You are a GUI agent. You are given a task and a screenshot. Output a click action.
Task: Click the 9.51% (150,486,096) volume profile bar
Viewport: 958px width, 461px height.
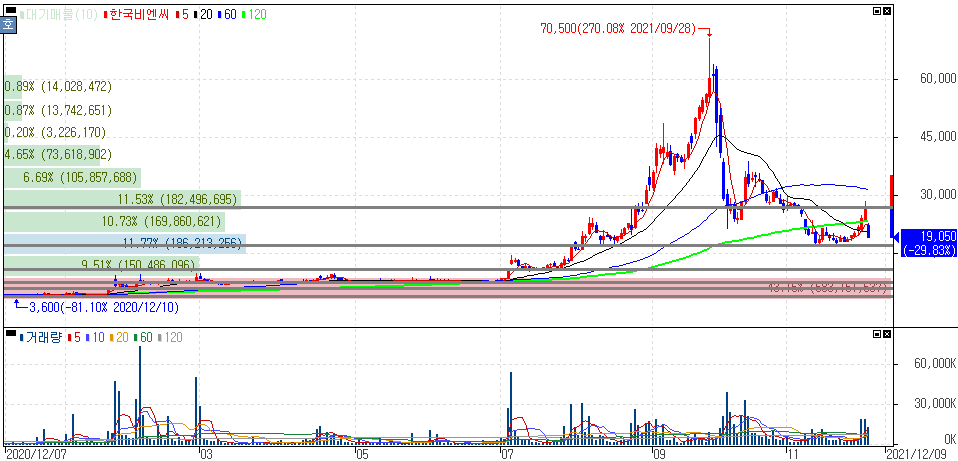(x=101, y=264)
